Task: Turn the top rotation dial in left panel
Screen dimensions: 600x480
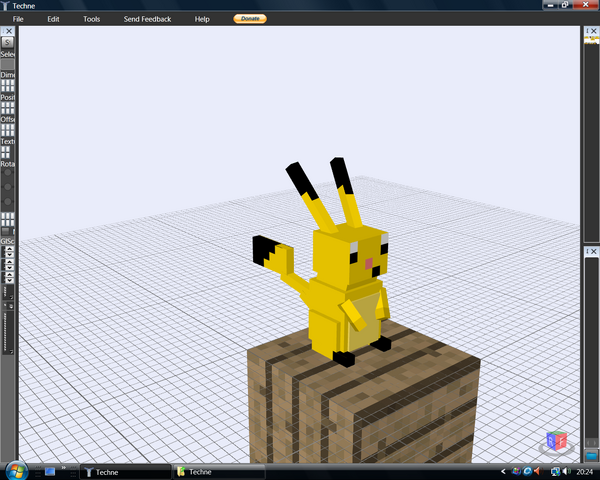Action: coord(7,173)
